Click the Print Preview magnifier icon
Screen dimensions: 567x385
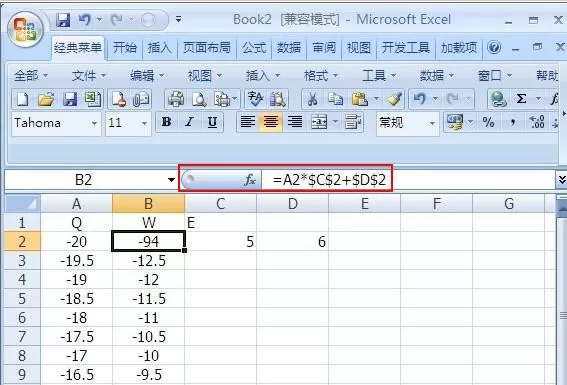coord(199,99)
